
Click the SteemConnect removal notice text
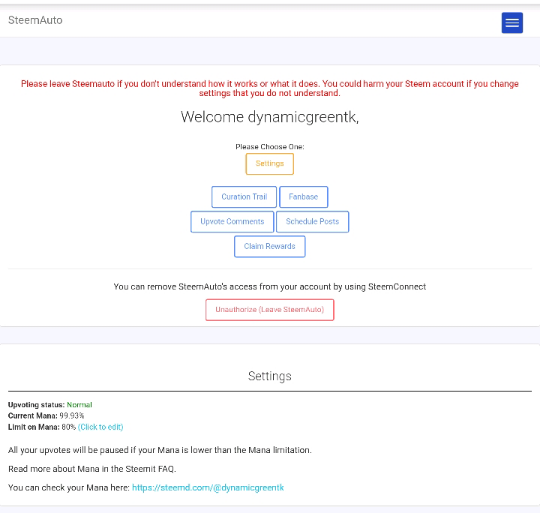click(x=270, y=287)
